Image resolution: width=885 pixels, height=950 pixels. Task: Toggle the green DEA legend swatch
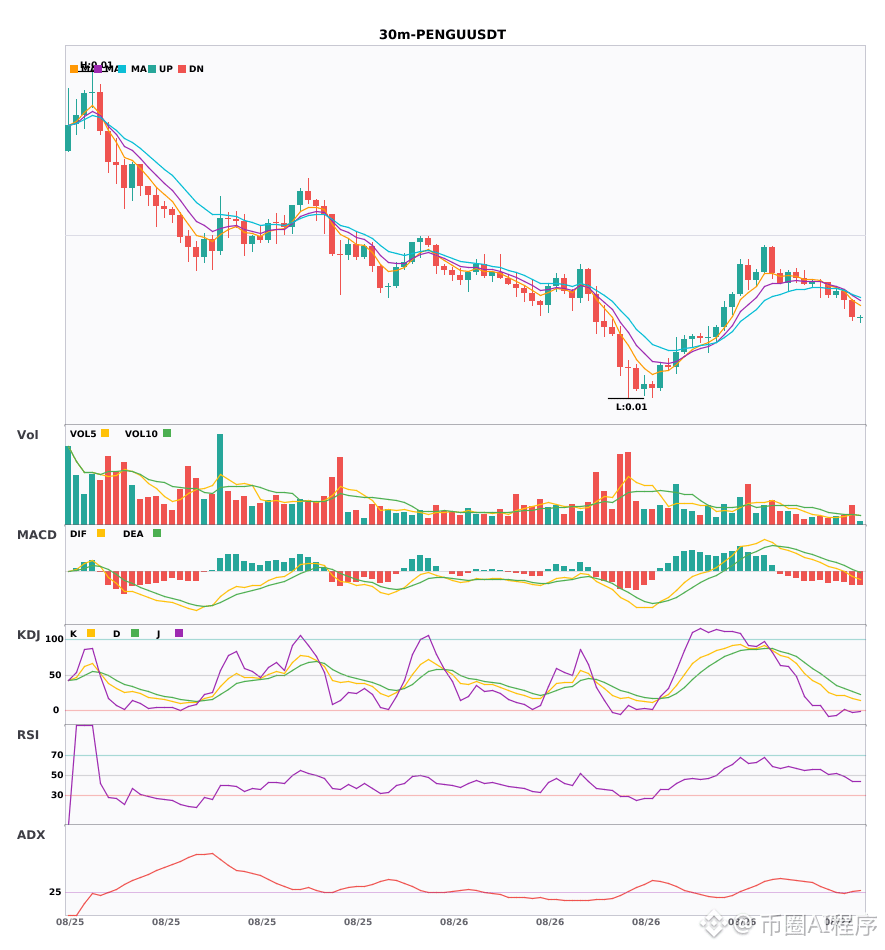(x=157, y=533)
